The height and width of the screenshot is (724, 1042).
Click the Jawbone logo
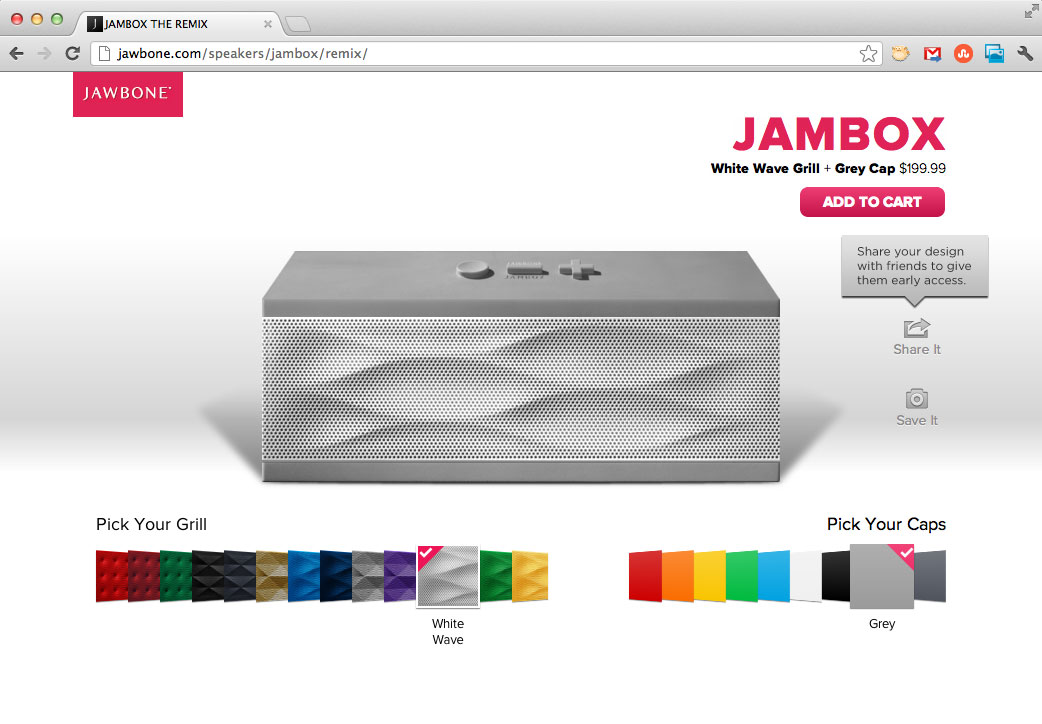point(128,94)
